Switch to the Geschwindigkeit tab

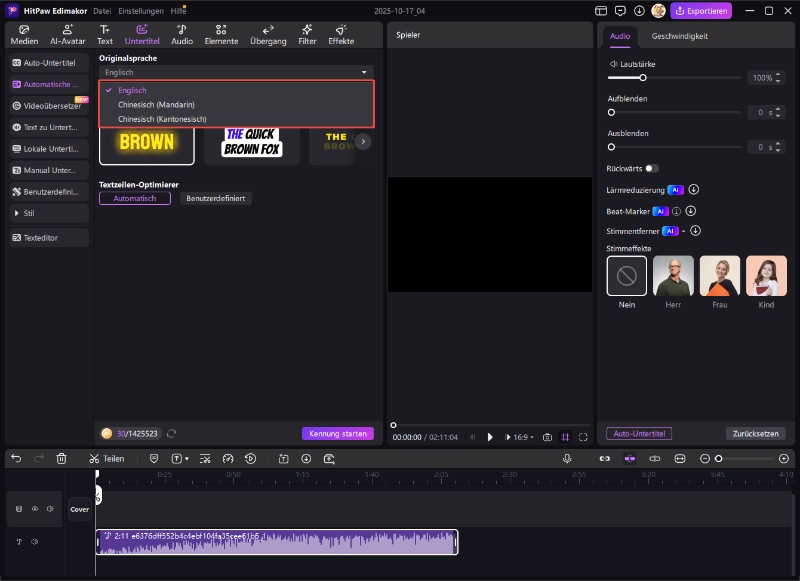(x=679, y=36)
